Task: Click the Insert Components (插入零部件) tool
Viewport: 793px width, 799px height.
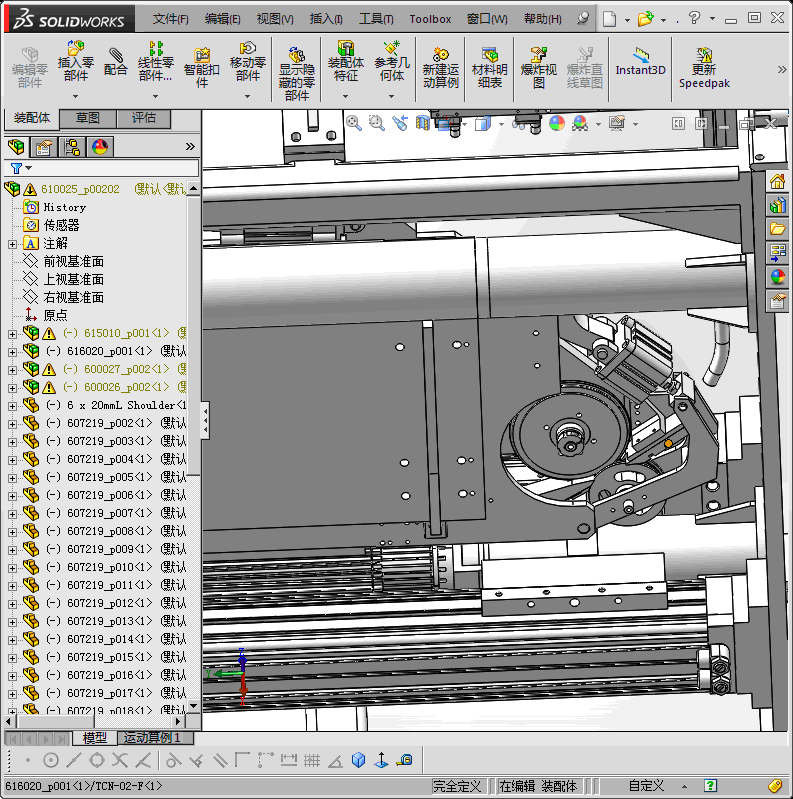Action: click(76, 62)
